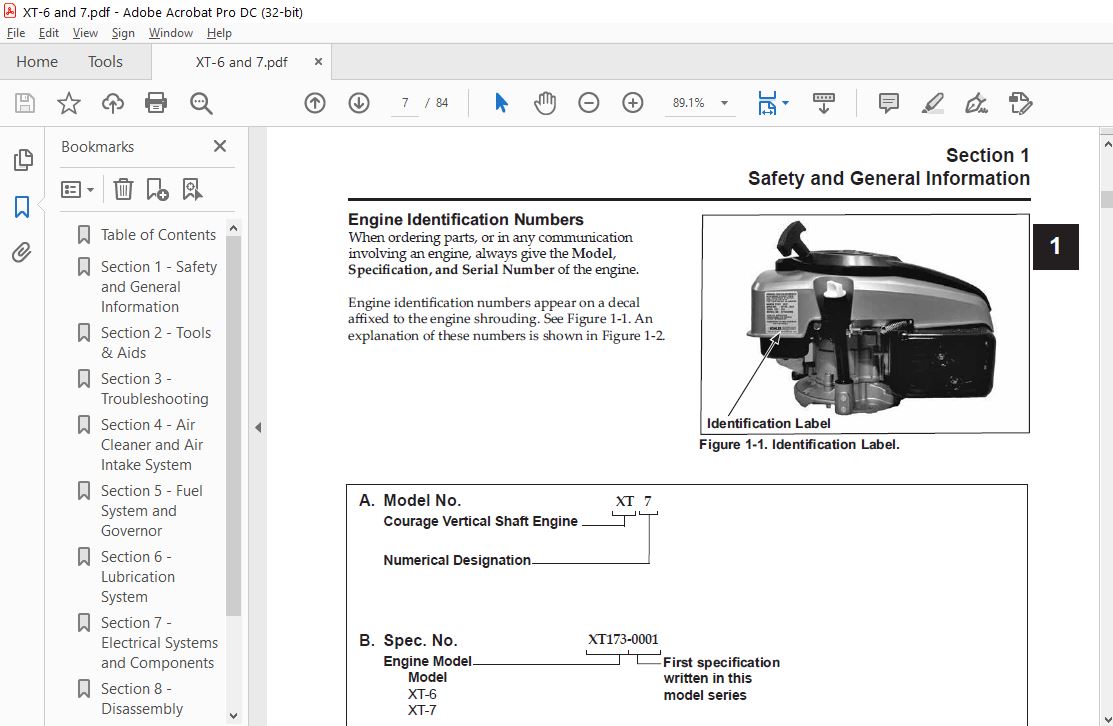Open the Attachments paperclip panel

[x=22, y=253]
